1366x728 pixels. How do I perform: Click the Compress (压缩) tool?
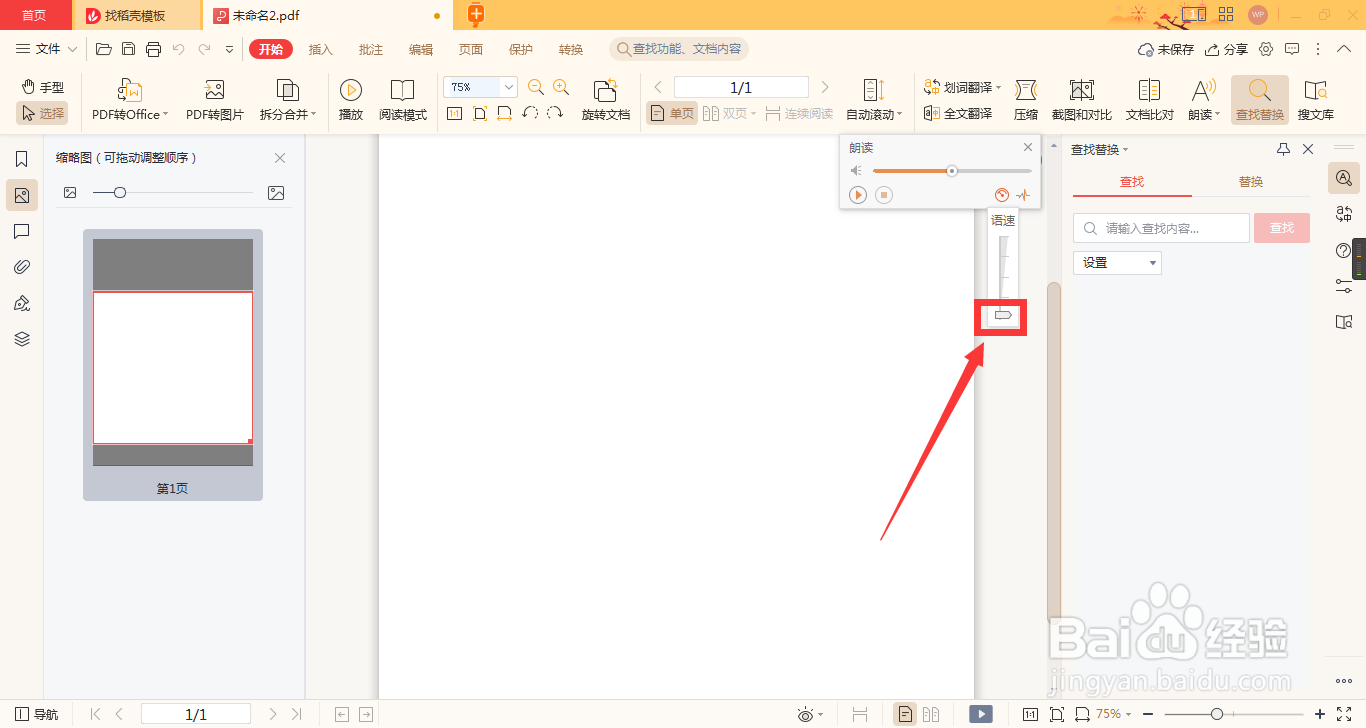click(x=1026, y=100)
